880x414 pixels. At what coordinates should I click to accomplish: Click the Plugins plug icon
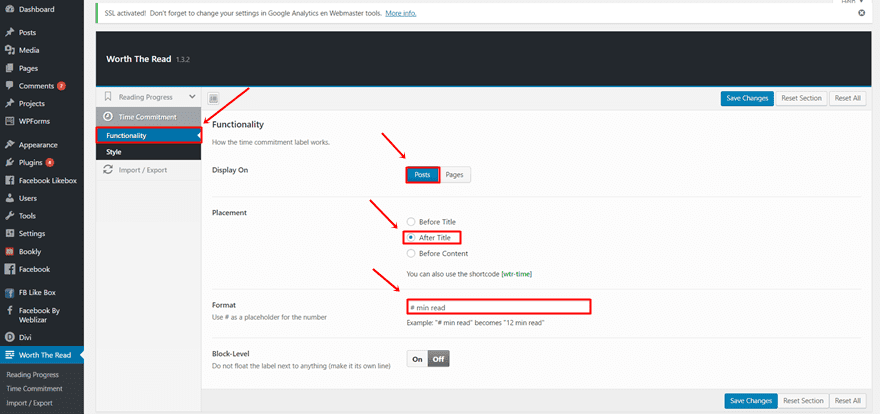pyautogui.click(x=10, y=163)
